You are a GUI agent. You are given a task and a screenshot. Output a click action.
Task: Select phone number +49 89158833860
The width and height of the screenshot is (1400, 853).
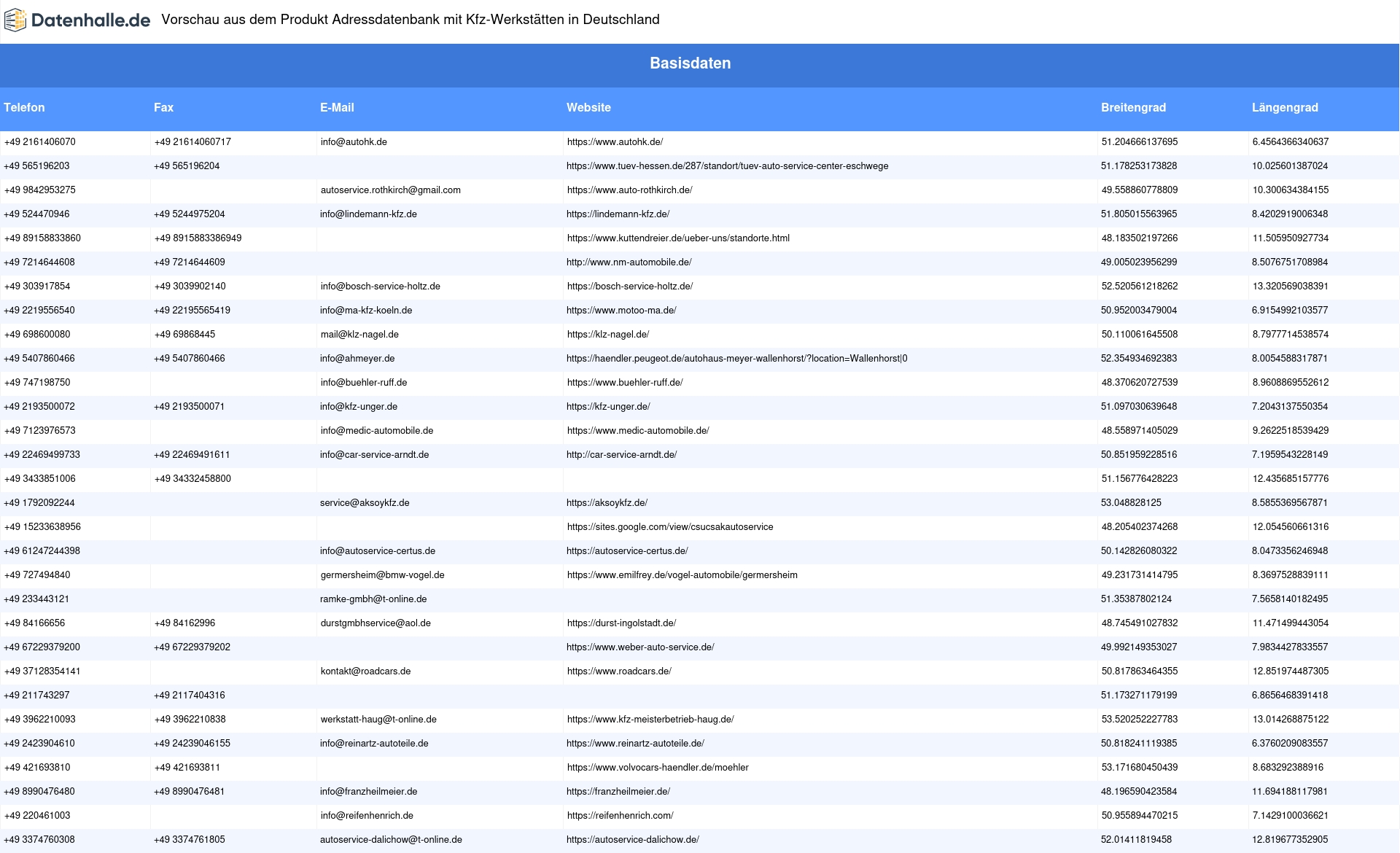tap(42, 238)
